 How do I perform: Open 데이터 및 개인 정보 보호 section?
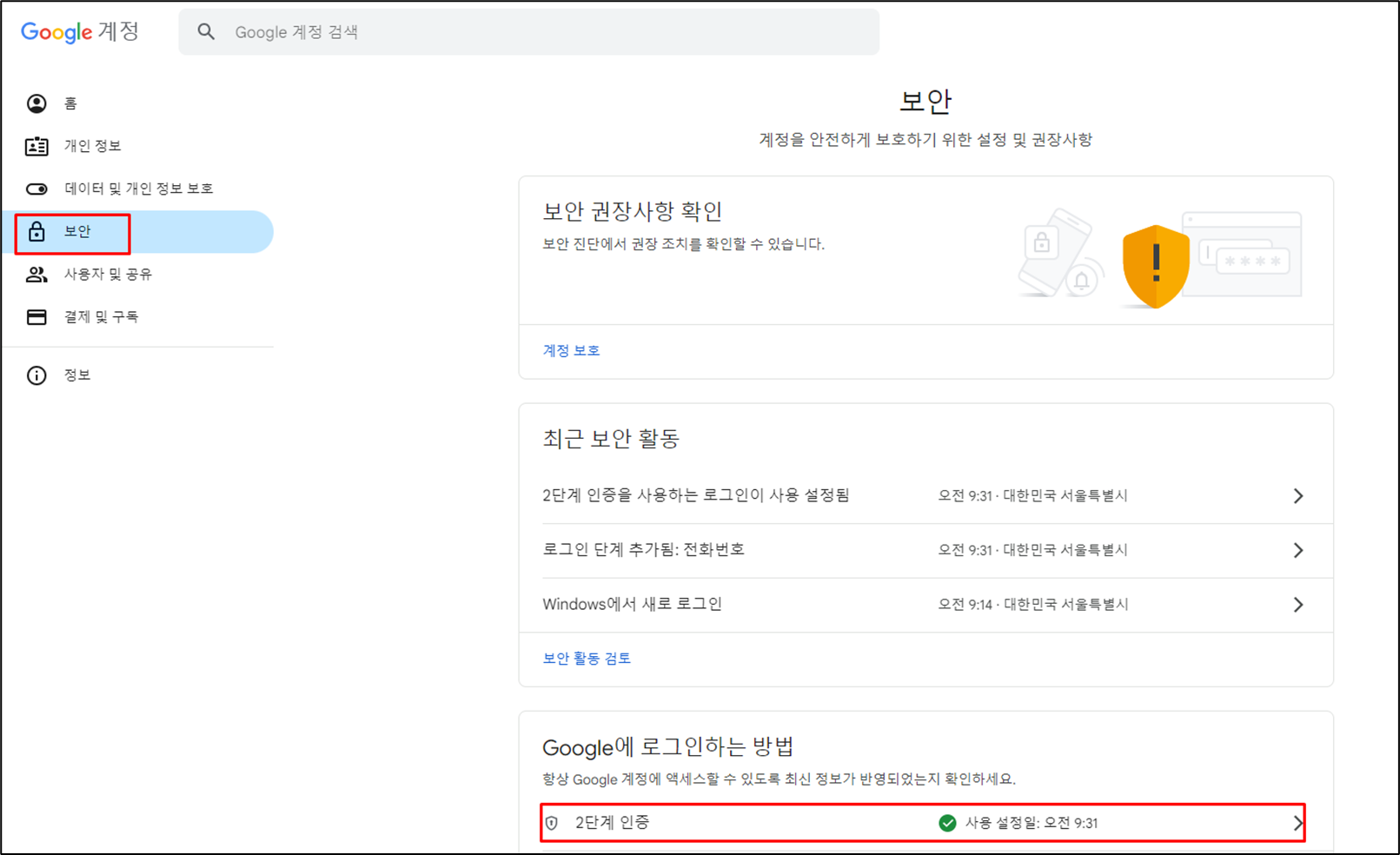pos(139,189)
